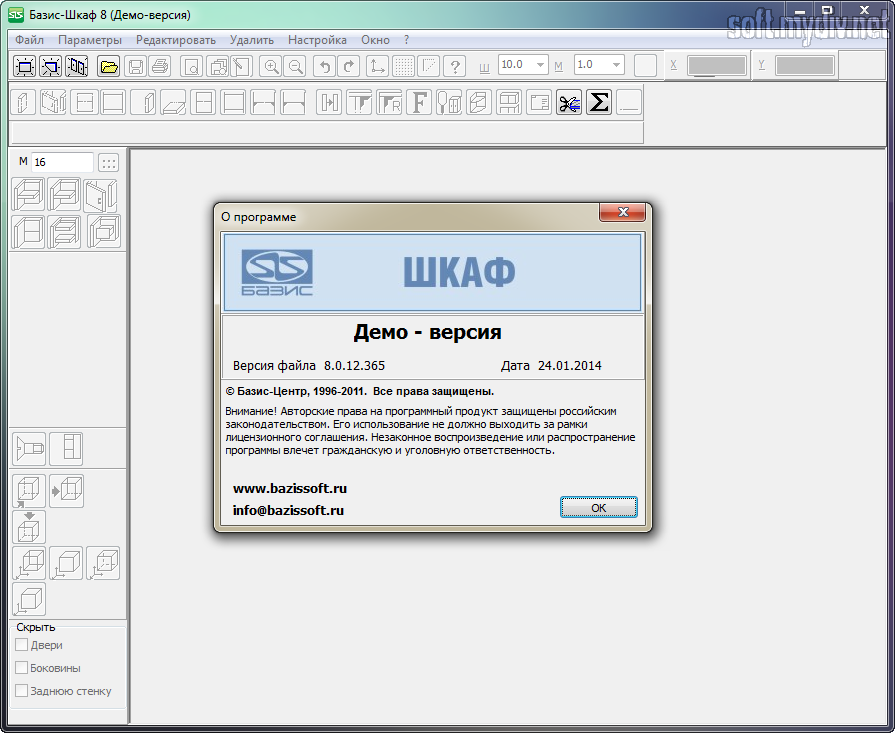Click the printer icon in toolbar
This screenshot has height=733, width=895.
tap(159, 66)
